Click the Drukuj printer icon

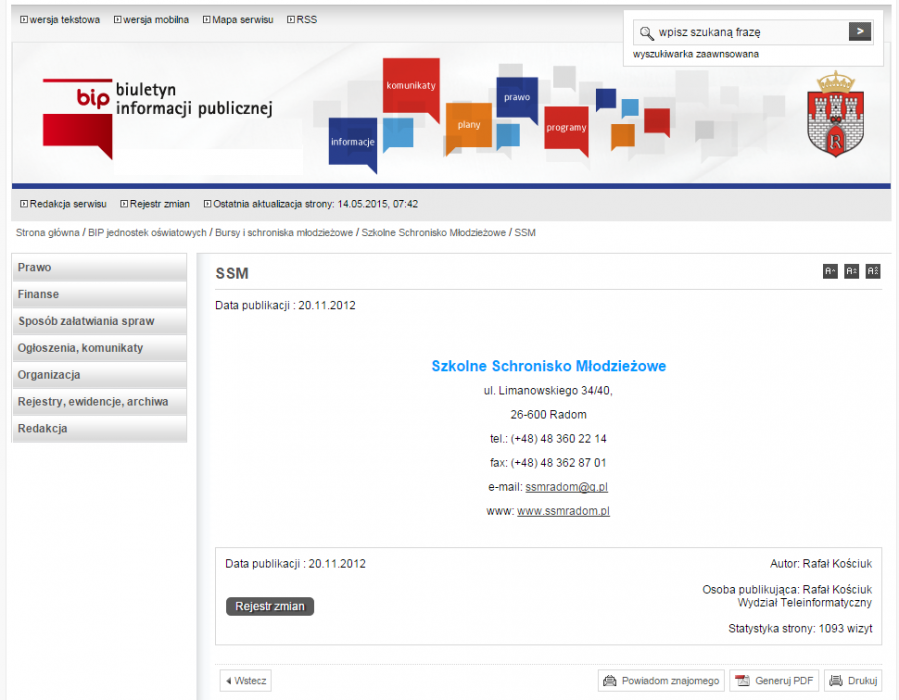coord(836,681)
